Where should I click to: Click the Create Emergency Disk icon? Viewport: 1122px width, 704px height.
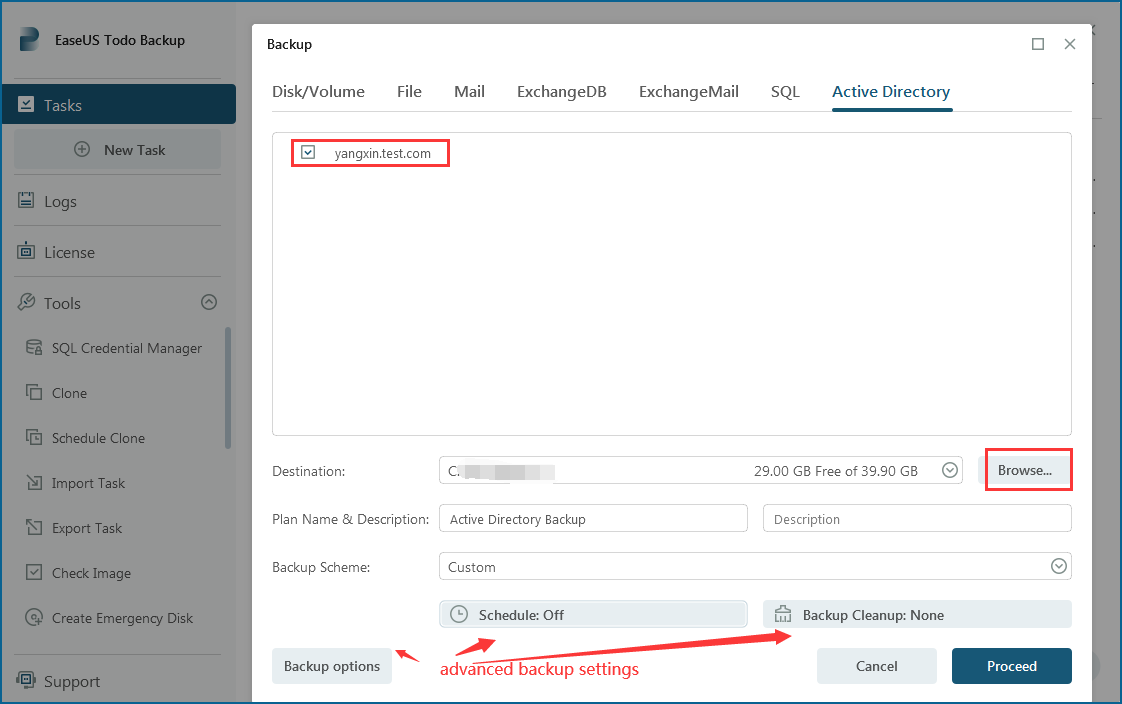tap(34, 618)
